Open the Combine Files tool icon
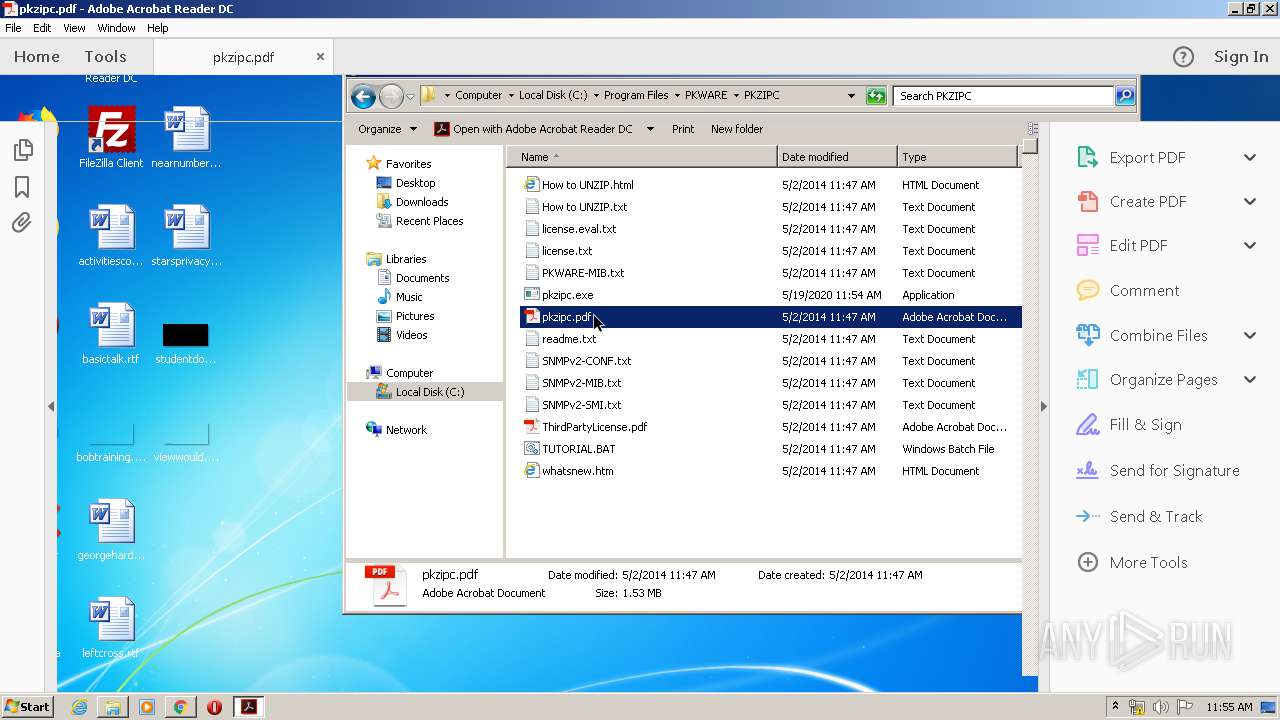Viewport: 1280px width, 720px height. click(x=1087, y=335)
